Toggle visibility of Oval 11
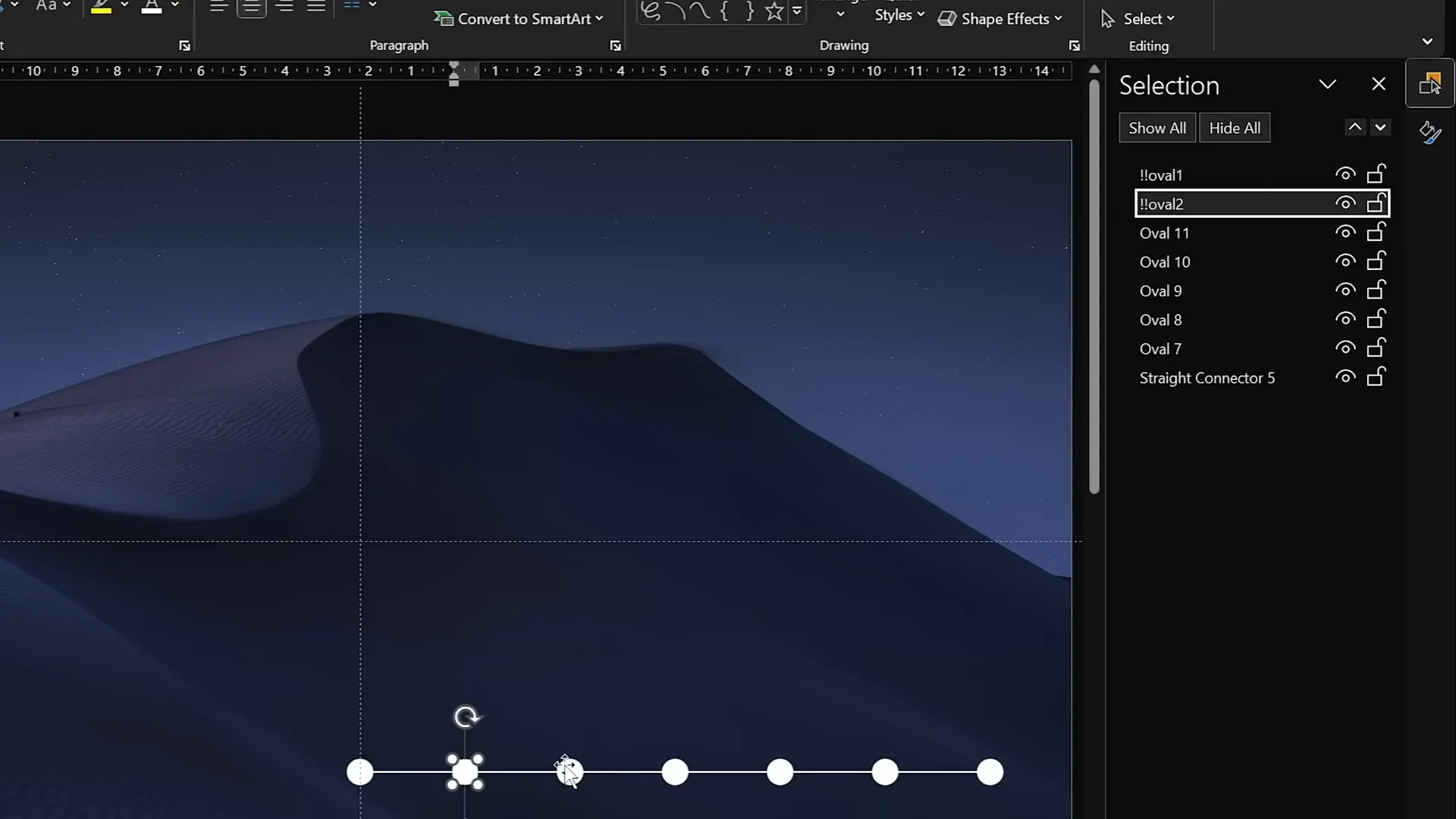The height and width of the screenshot is (819, 1456). pos(1345,232)
